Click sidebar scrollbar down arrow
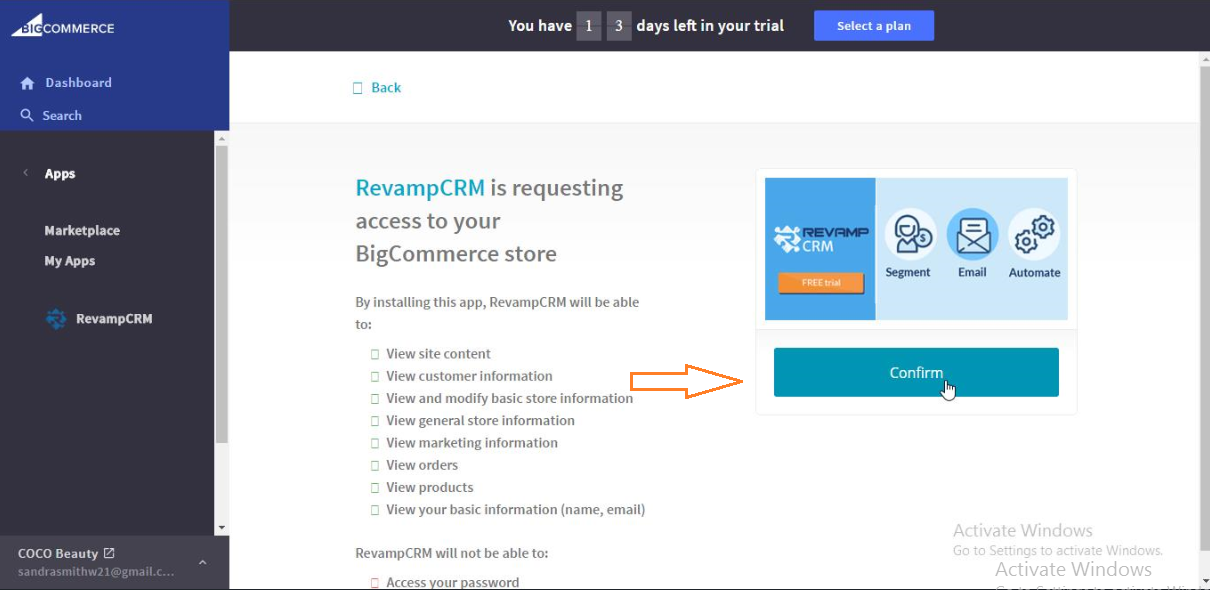The width and height of the screenshot is (1210, 590). click(x=222, y=527)
